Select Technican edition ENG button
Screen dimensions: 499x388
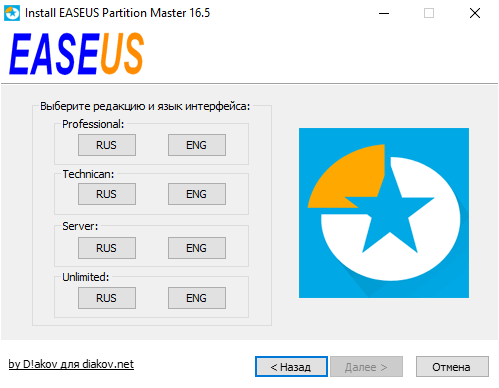(197, 194)
